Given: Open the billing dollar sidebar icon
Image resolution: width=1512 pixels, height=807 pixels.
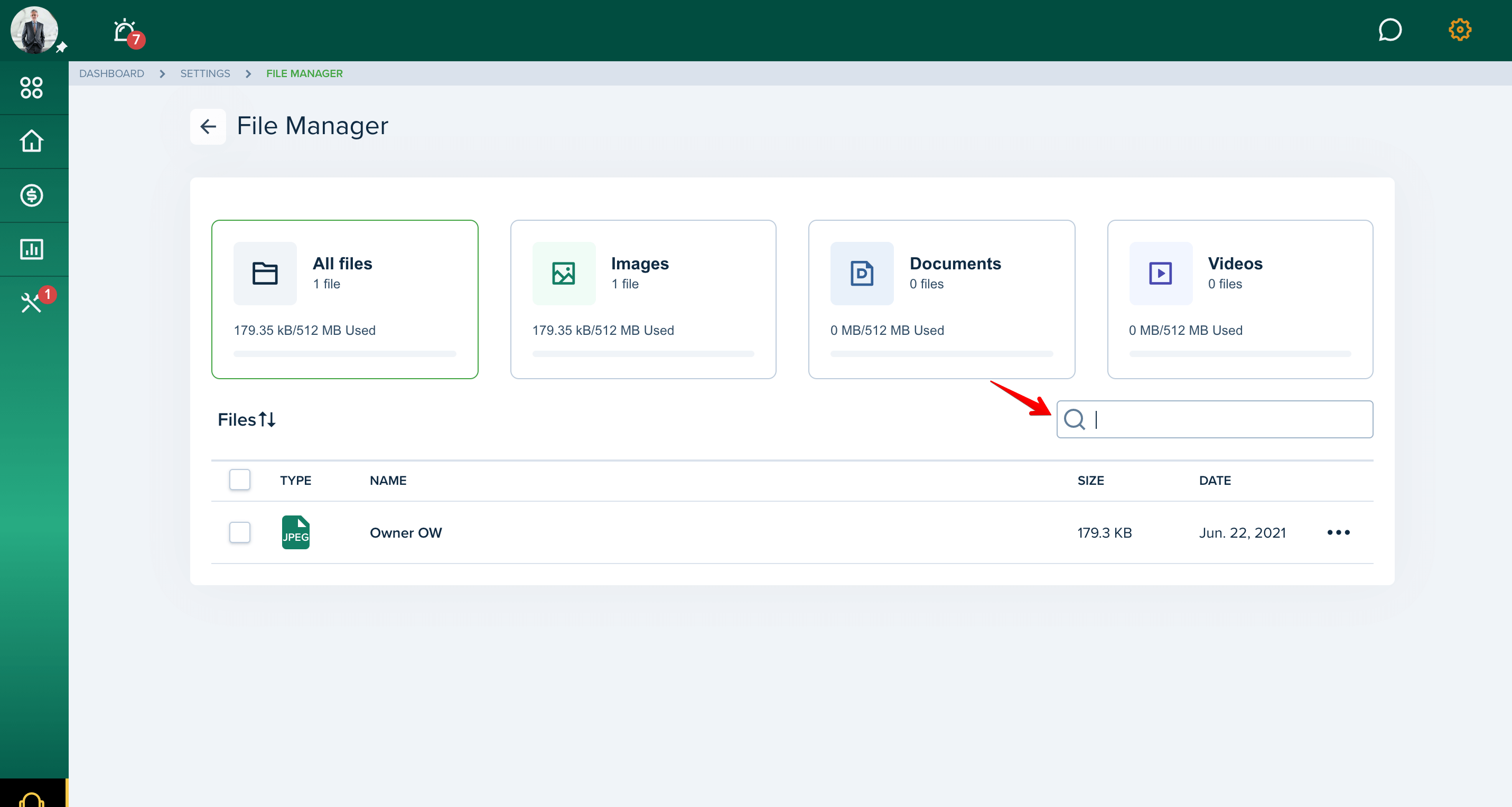Looking at the screenshot, I should [x=32, y=195].
